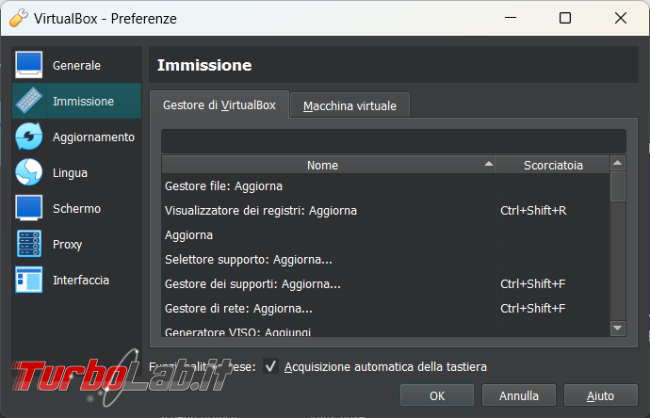Open the Aggiornamento category label

tap(94, 137)
